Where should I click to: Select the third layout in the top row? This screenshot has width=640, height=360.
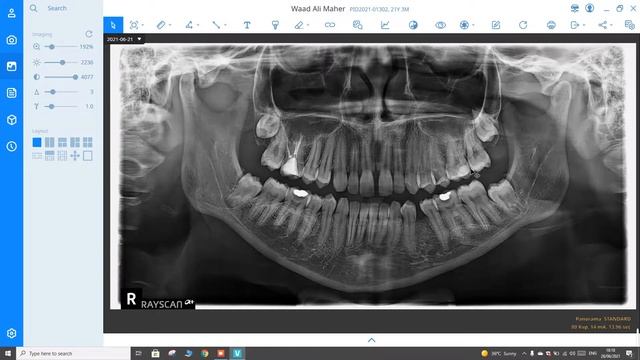coord(62,142)
